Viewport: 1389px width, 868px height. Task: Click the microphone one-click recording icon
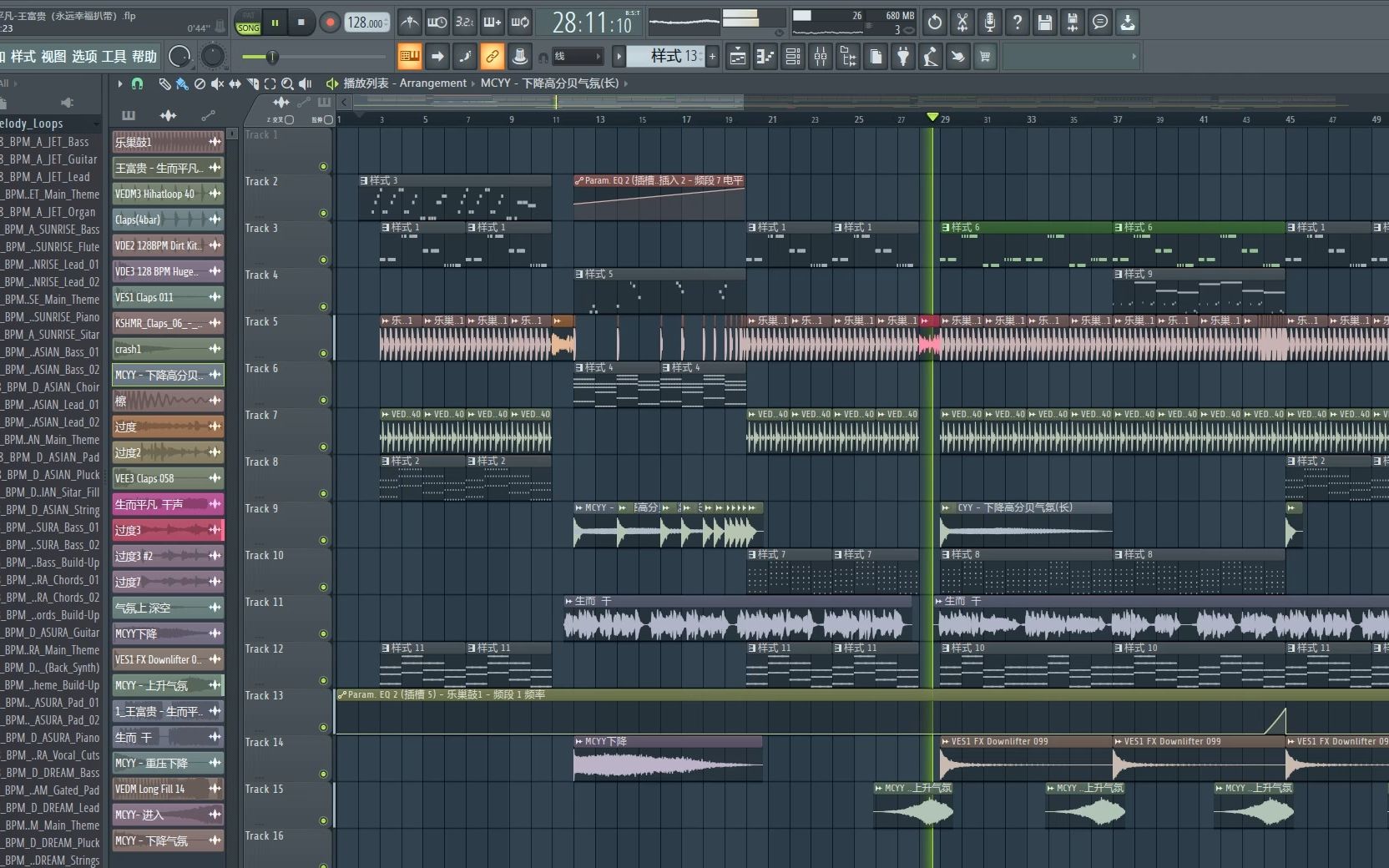tap(990, 23)
